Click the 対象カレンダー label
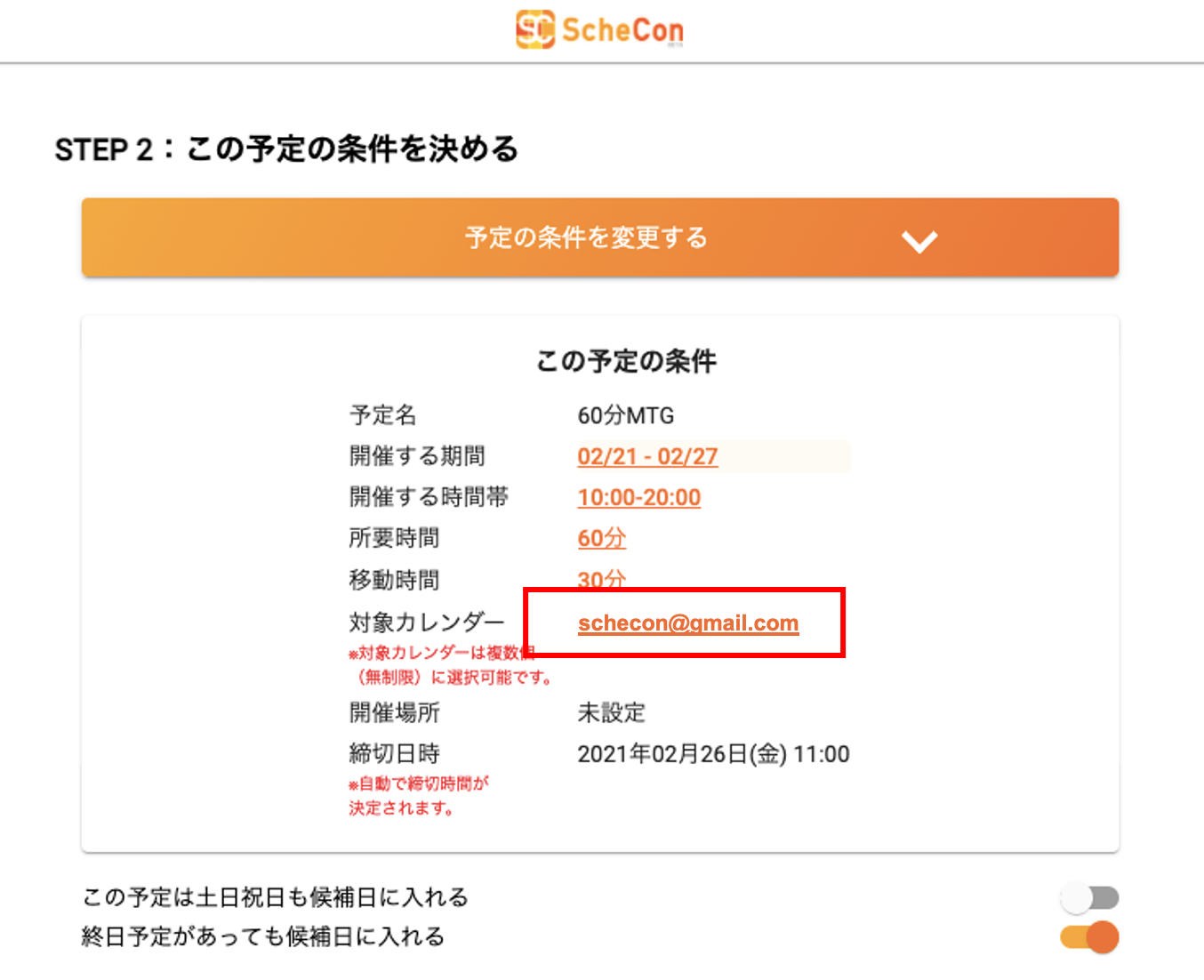 pos(427,622)
